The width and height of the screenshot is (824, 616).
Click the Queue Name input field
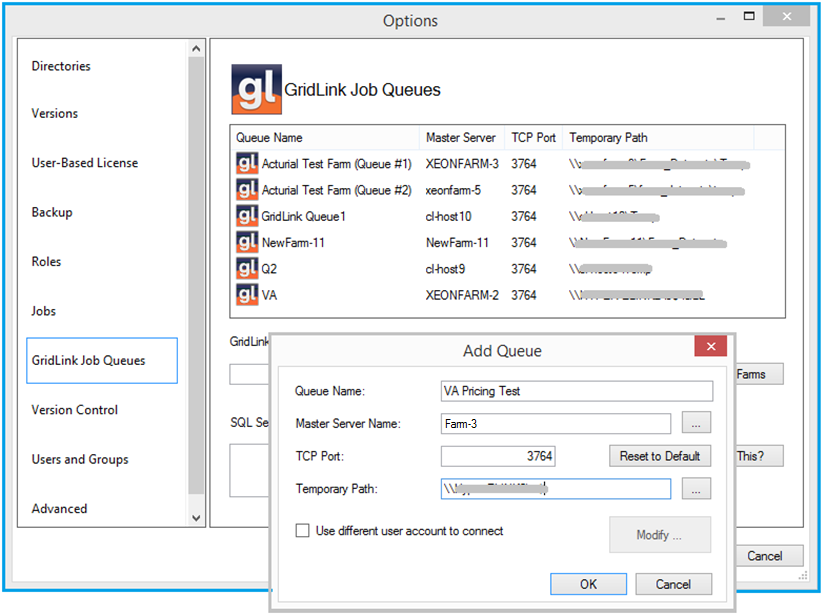(x=576, y=391)
